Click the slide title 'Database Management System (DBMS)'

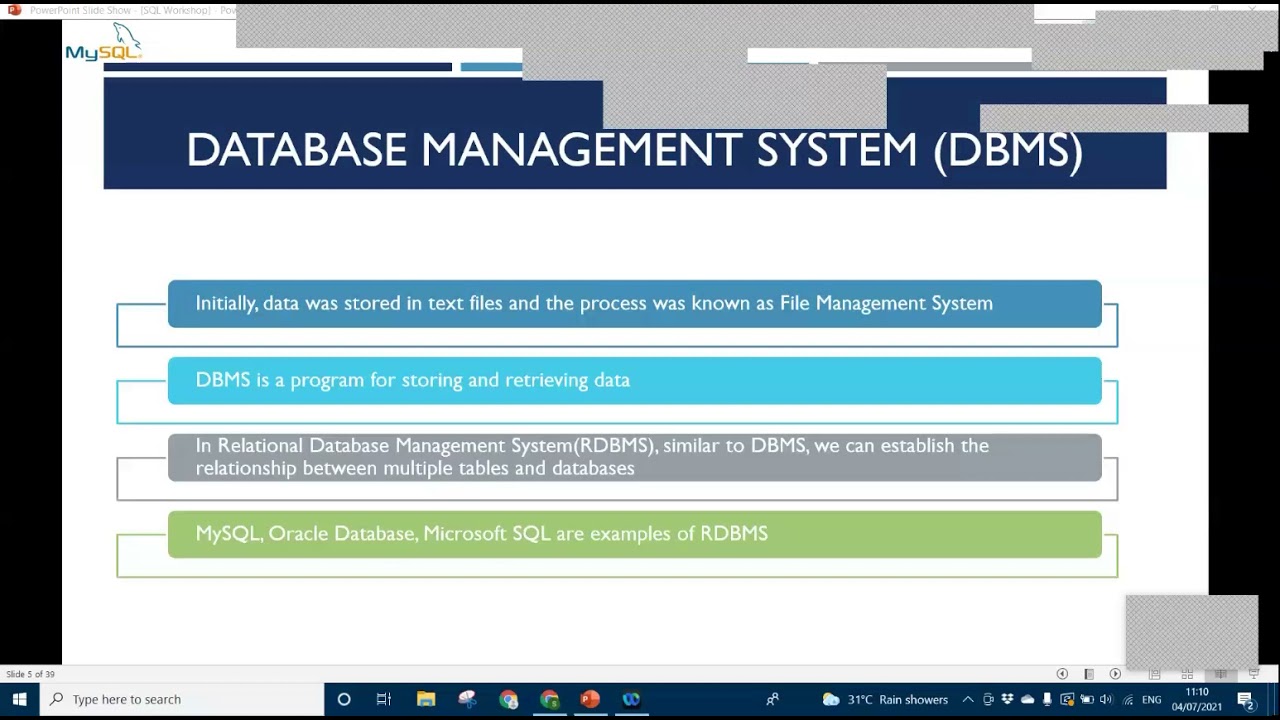click(x=634, y=150)
